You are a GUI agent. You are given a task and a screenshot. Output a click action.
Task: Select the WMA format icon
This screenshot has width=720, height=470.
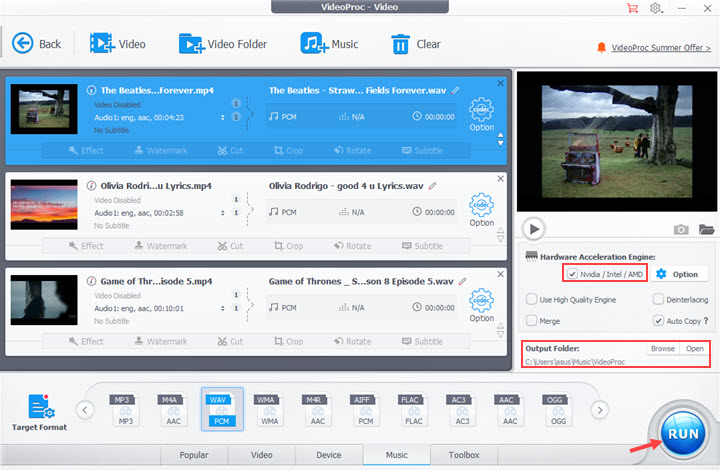270,409
